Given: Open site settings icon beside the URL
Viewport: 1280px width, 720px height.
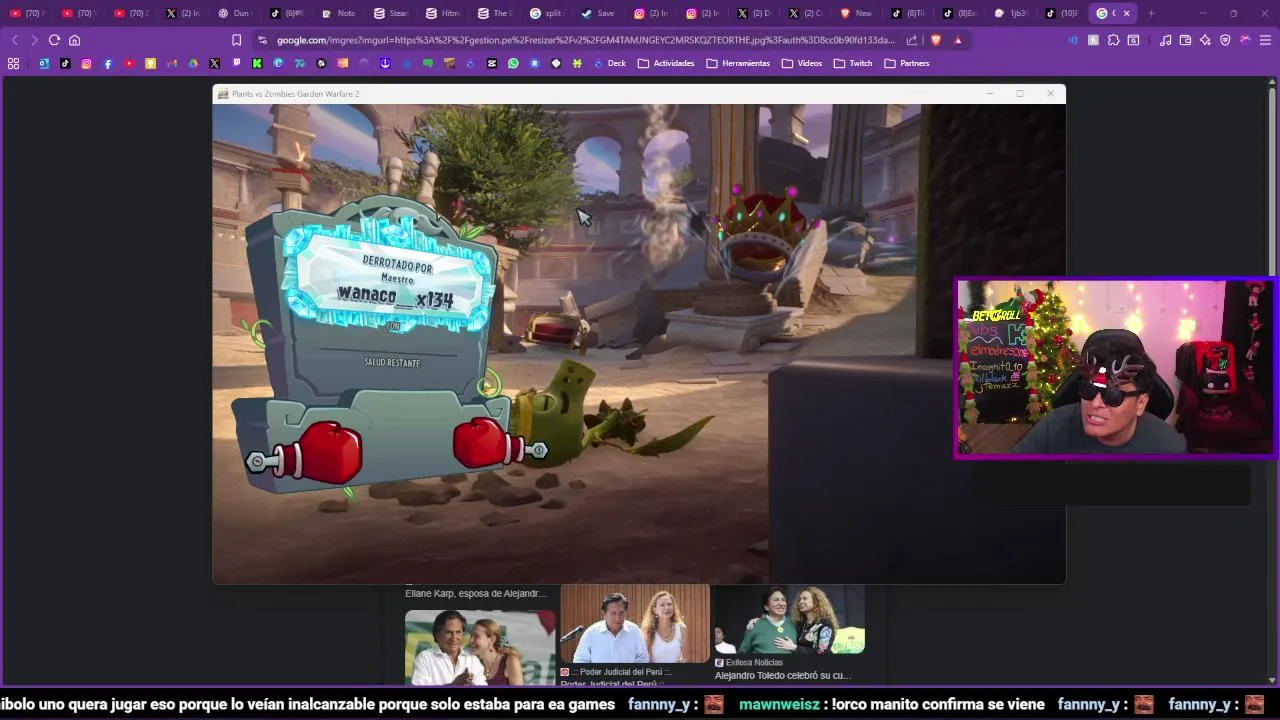Looking at the screenshot, I should (262, 40).
